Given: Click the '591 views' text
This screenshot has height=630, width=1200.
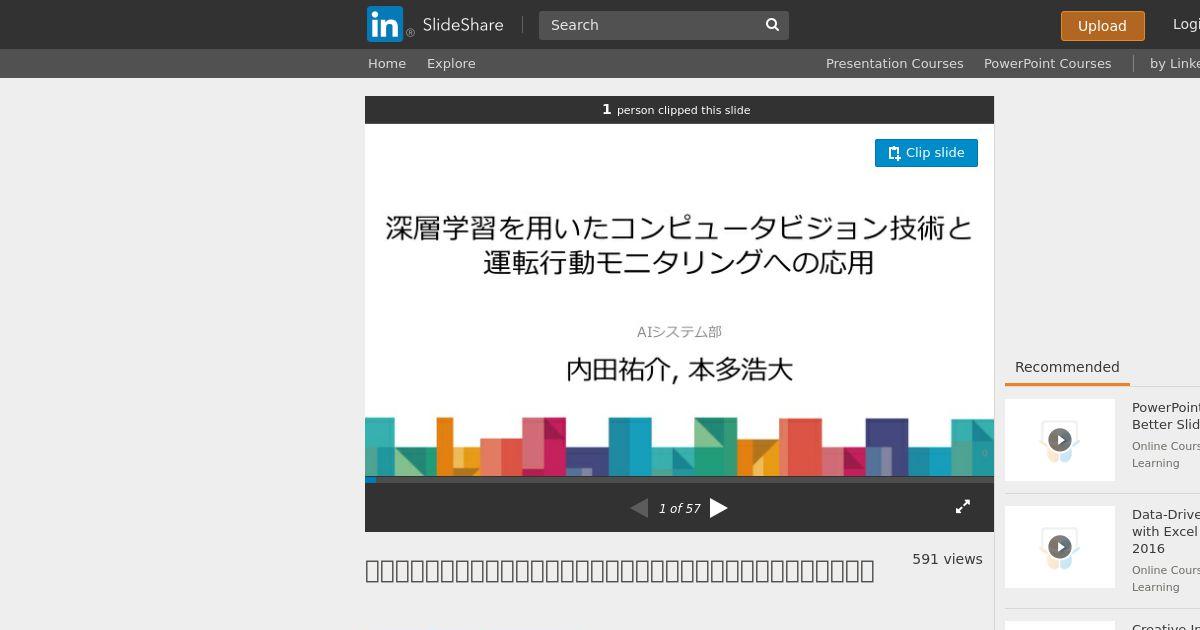Looking at the screenshot, I should [x=947, y=559].
